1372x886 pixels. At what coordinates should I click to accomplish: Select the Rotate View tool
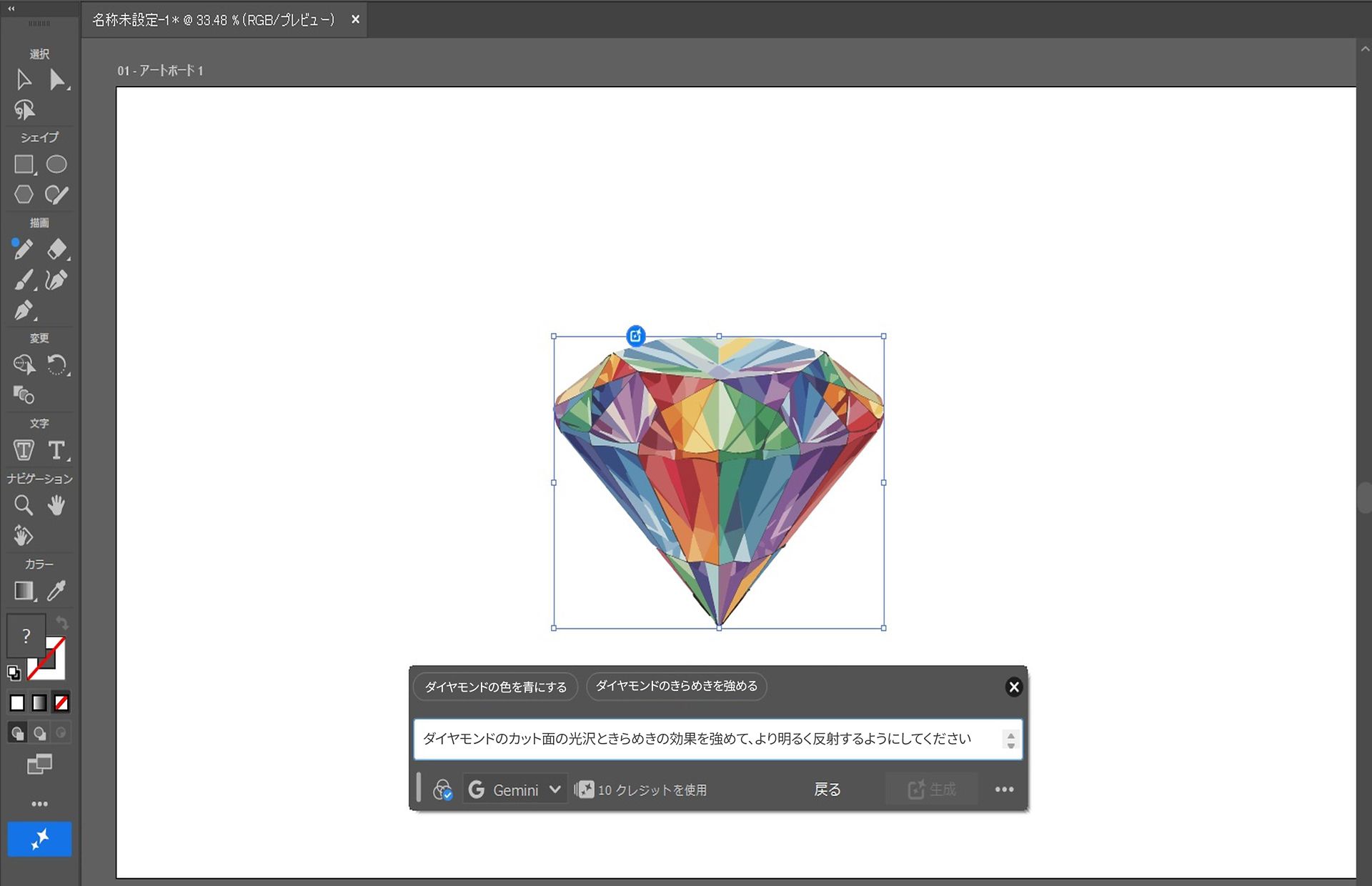pyautogui.click(x=23, y=535)
